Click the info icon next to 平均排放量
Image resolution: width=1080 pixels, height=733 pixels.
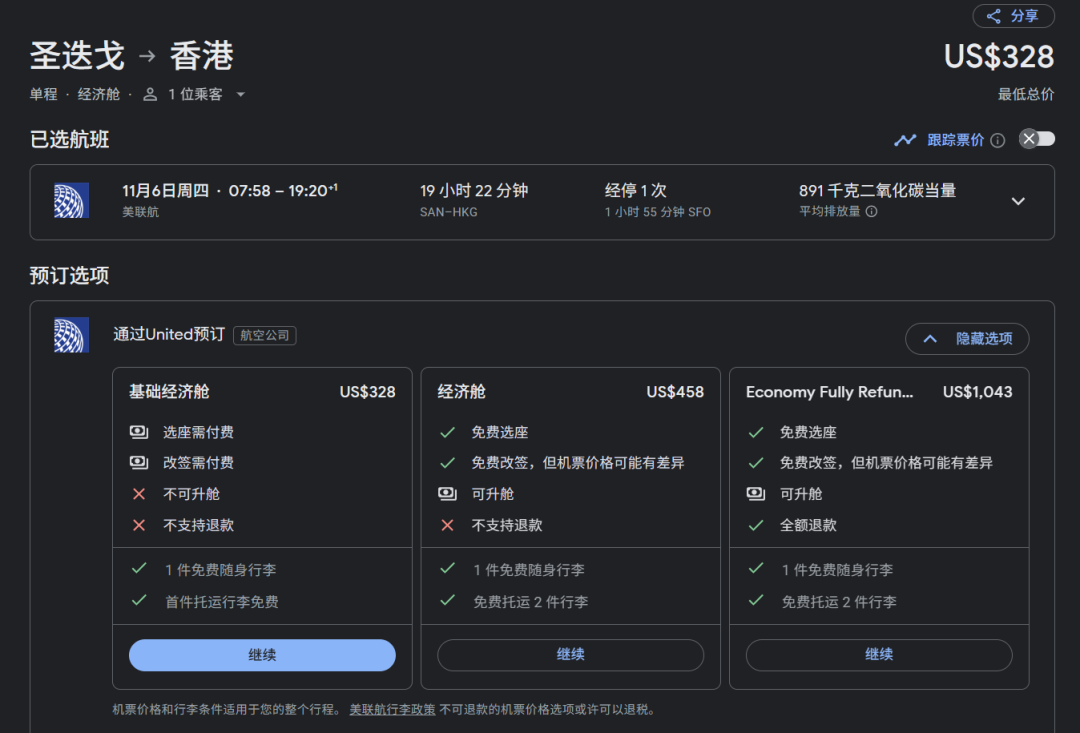[x=871, y=212]
